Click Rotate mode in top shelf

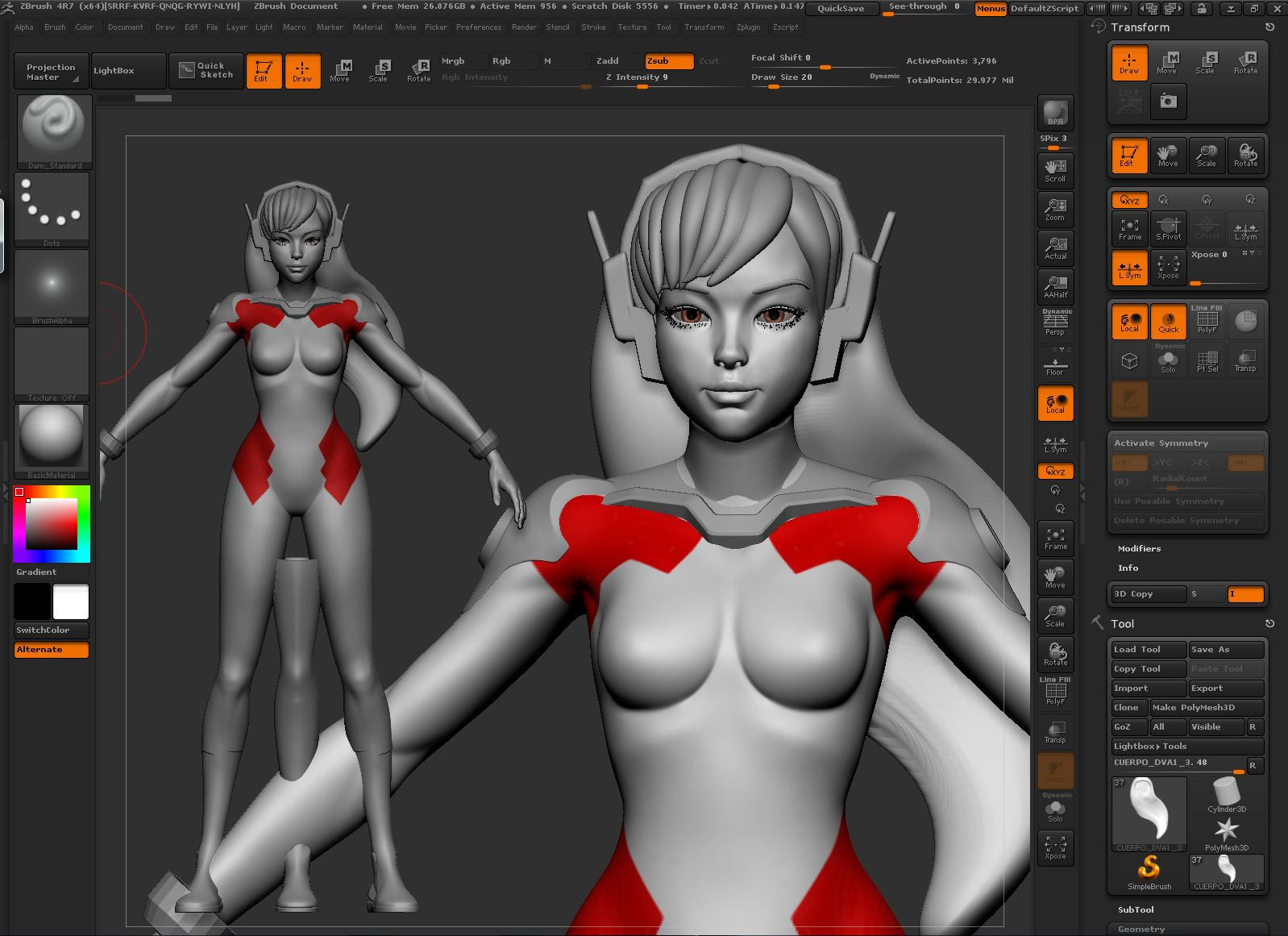[x=418, y=70]
